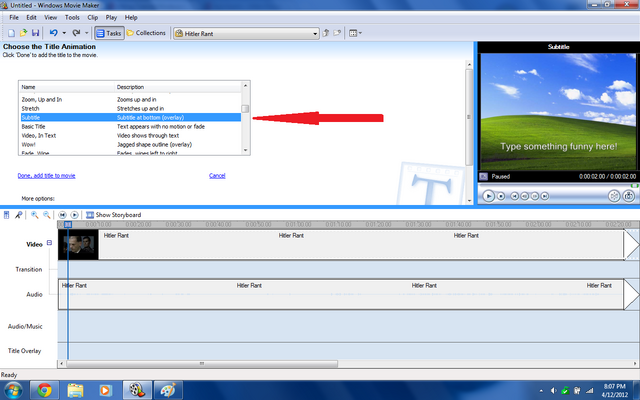Click the task pane scroll down arrow
The image size is (640, 400).
pyautogui.click(x=469, y=200)
